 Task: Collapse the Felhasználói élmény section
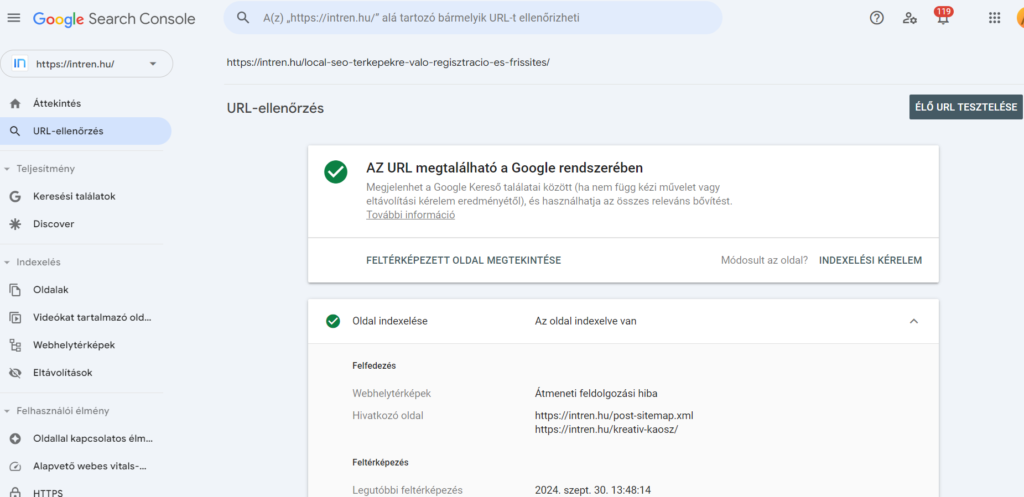[7, 411]
